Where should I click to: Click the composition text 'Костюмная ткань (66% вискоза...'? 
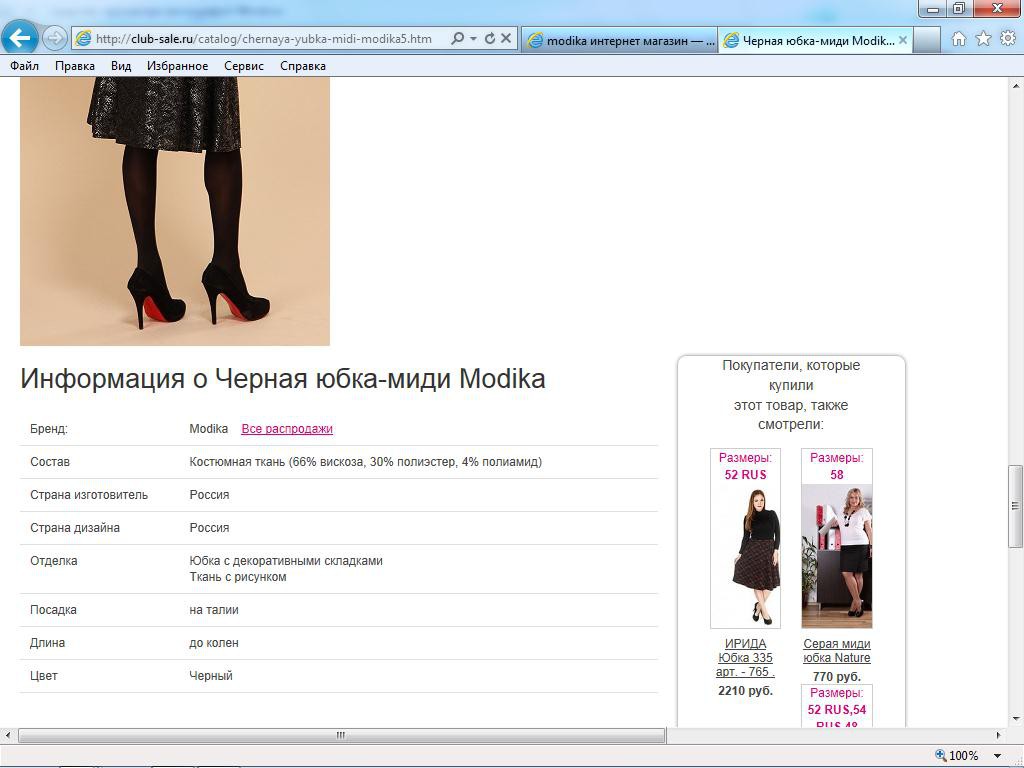point(366,462)
